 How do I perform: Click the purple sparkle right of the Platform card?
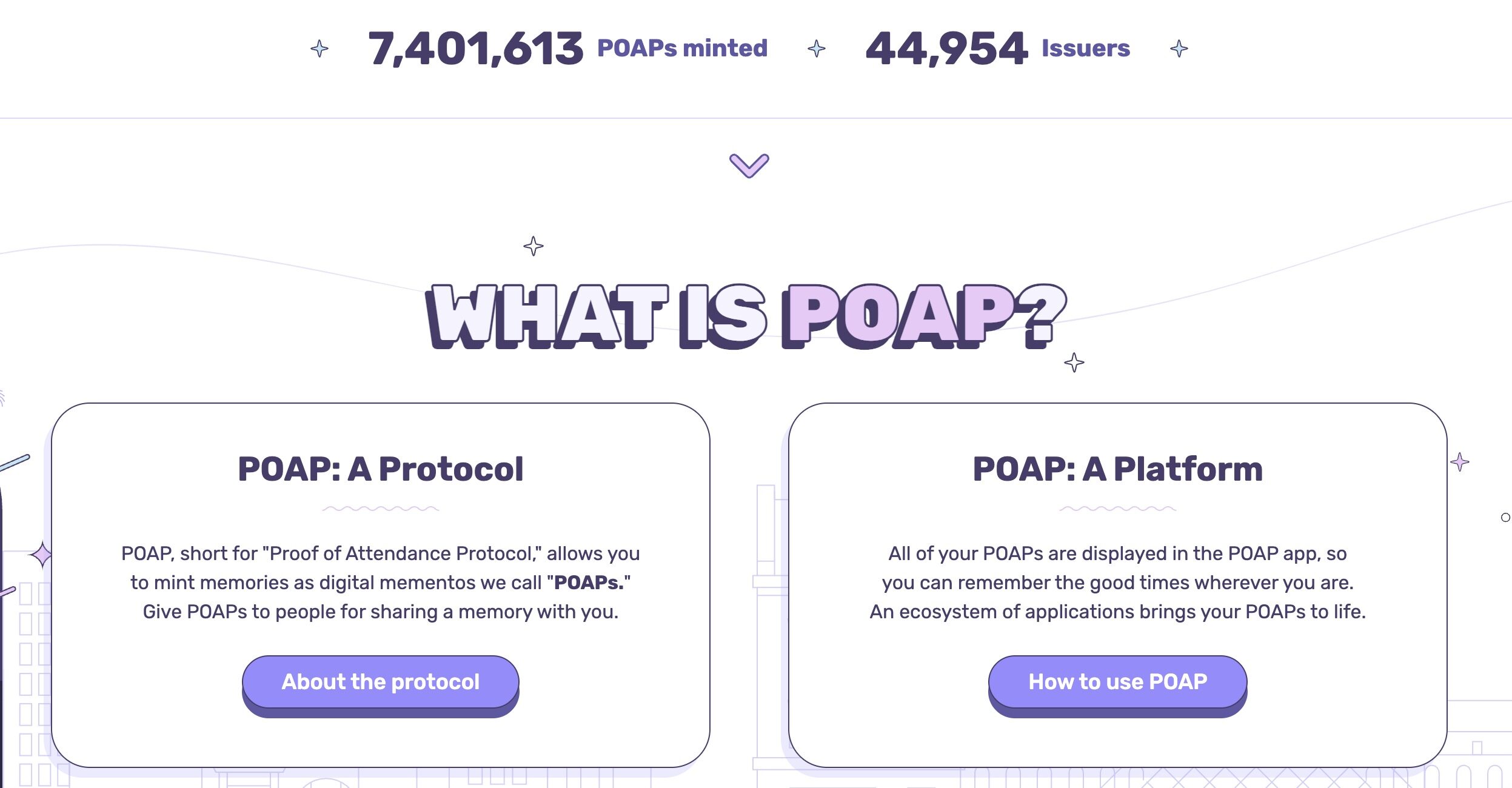pyautogui.click(x=1460, y=462)
